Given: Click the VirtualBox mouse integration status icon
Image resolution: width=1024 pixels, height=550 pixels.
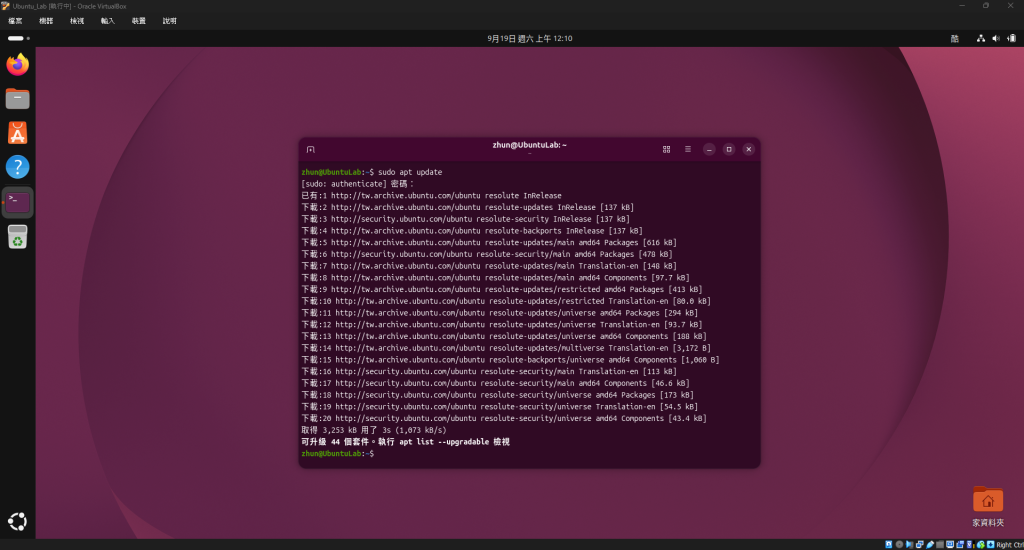Looking at the screenshot, I should 981,544.
